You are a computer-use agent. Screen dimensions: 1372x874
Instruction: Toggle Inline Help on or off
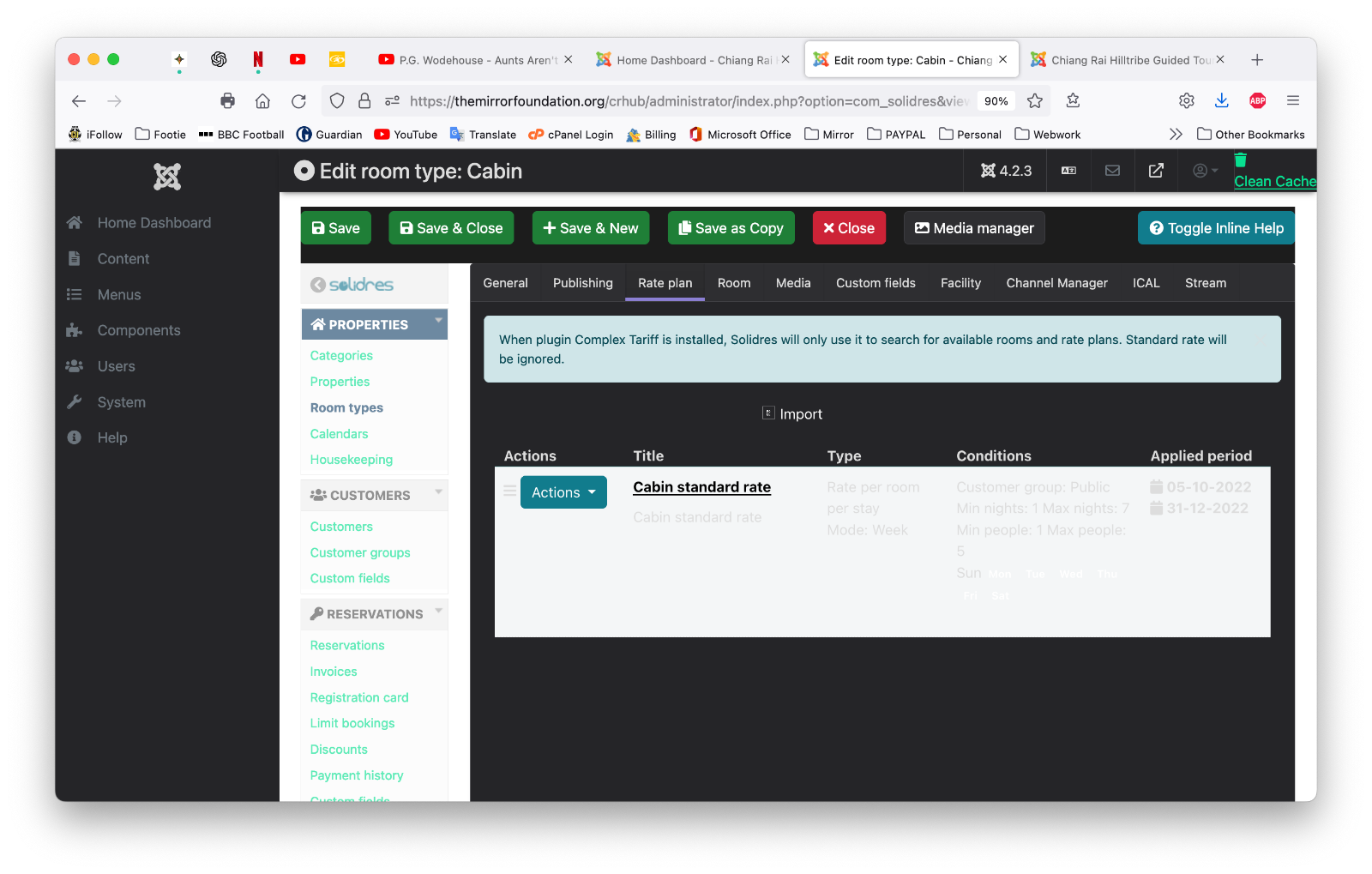pyautogui.click(x=1215, y=228)
